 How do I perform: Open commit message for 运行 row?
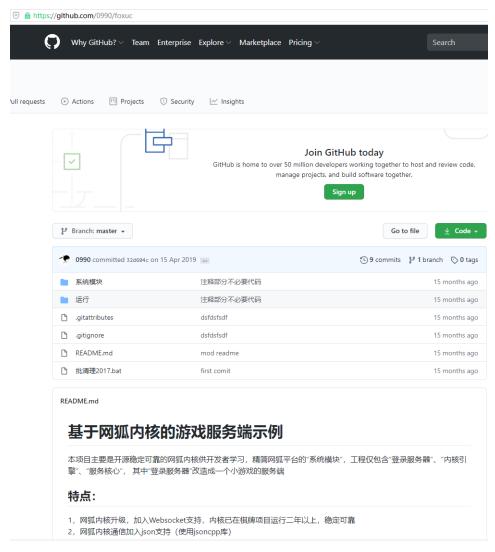coord(231,300)
